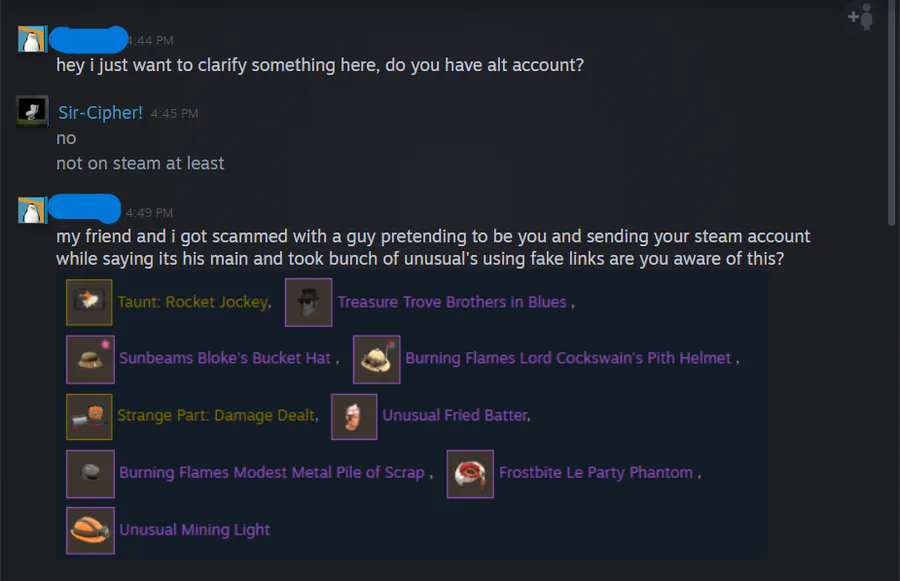Click Sir-Cipher!'s avatar thumbnail
This screenshot has height=581, width=900.
pos(32,111)
